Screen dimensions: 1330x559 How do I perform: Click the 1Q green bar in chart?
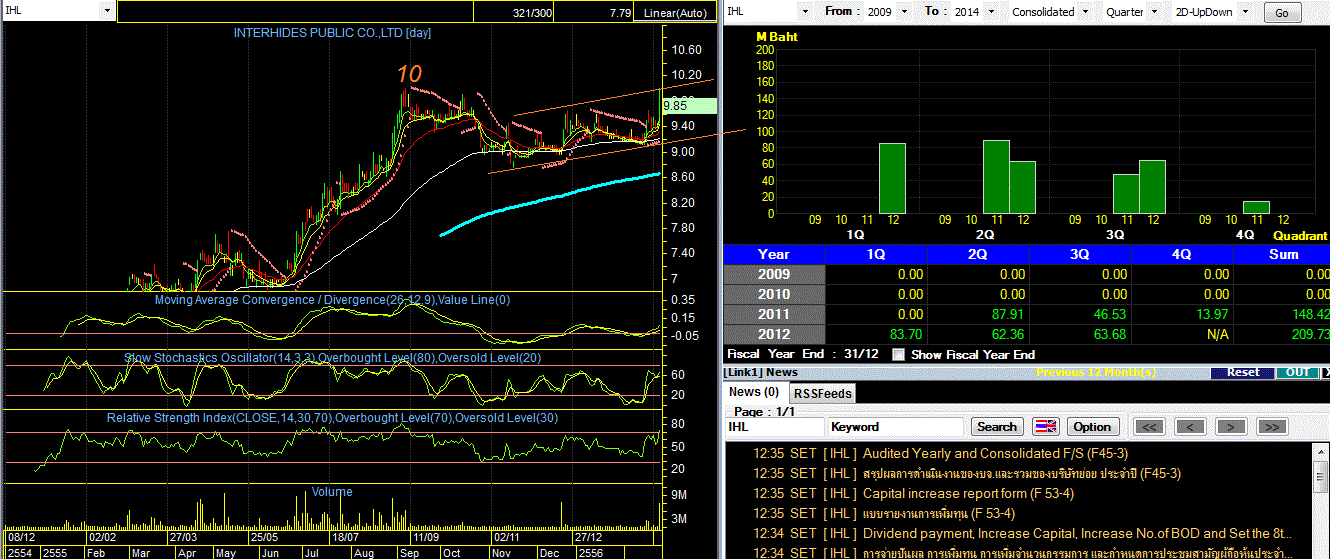point(892,178)
